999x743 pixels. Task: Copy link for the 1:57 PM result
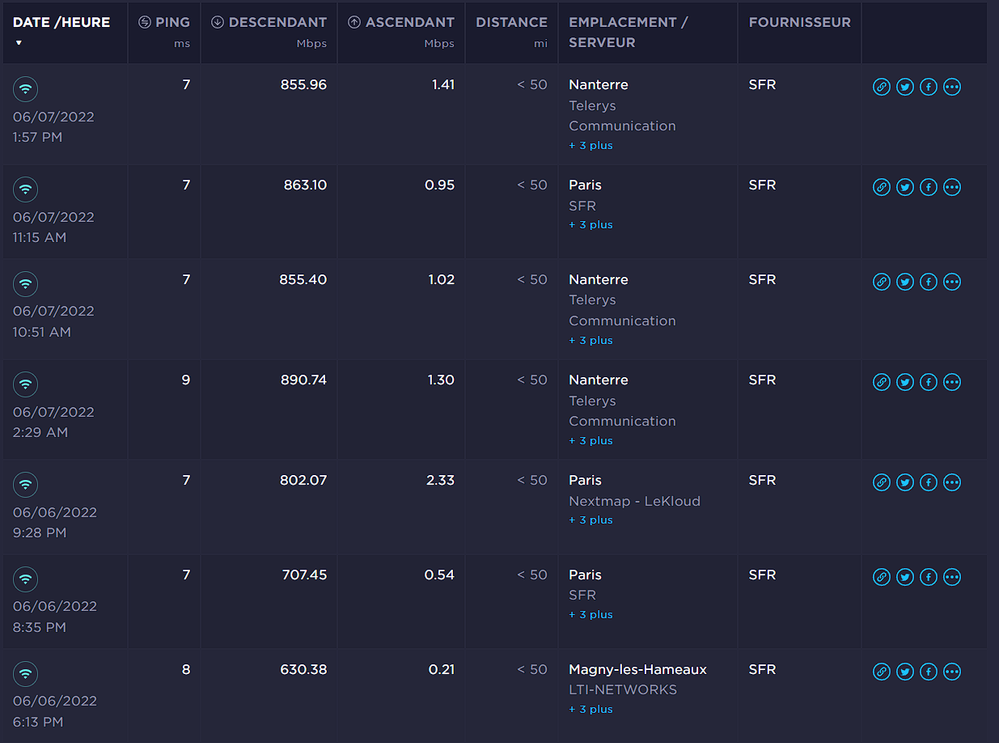pos(881,87)
